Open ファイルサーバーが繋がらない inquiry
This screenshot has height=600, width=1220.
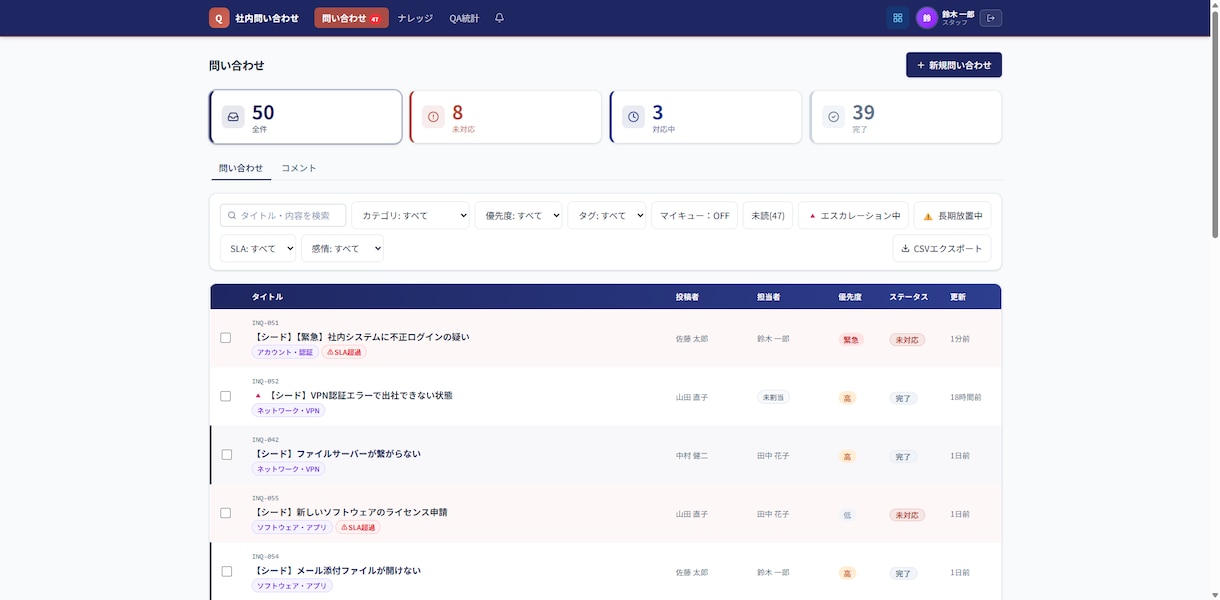tap(336, 454)
